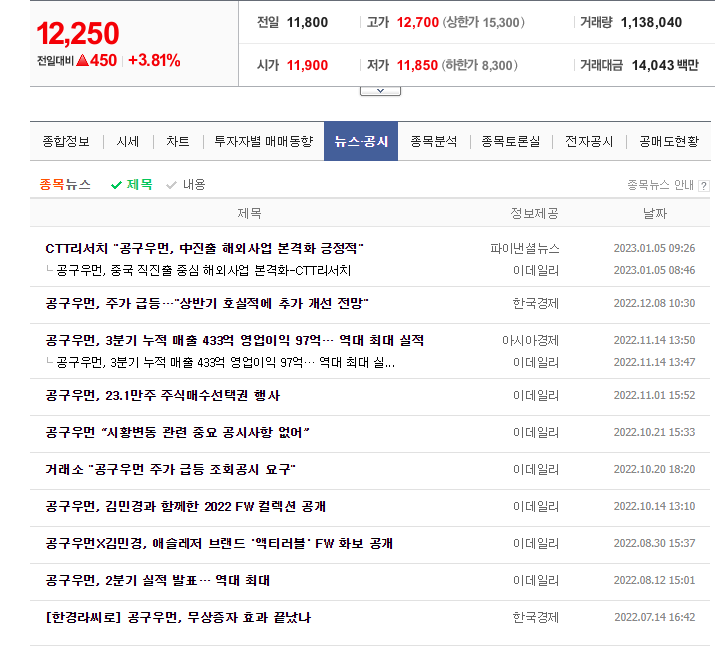This screenshot has height=654, width=715.
Task: Open headline 시황변동 관련 중요 공시사항 없어
Action: [177, 432]
